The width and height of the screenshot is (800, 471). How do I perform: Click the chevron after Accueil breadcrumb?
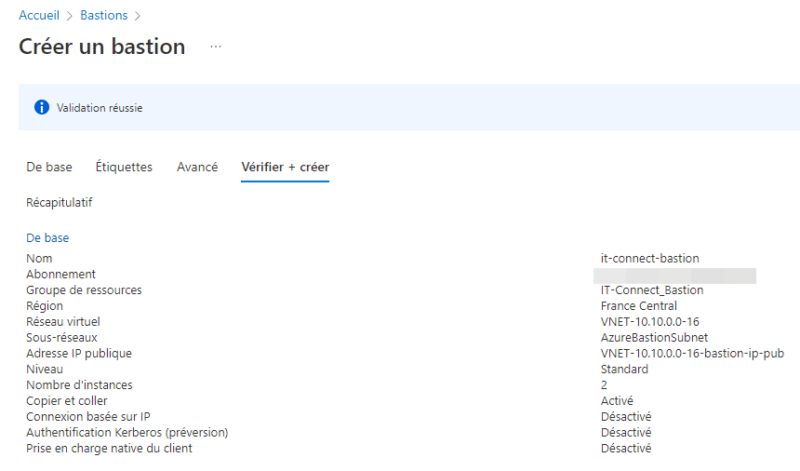pos(70,16)
